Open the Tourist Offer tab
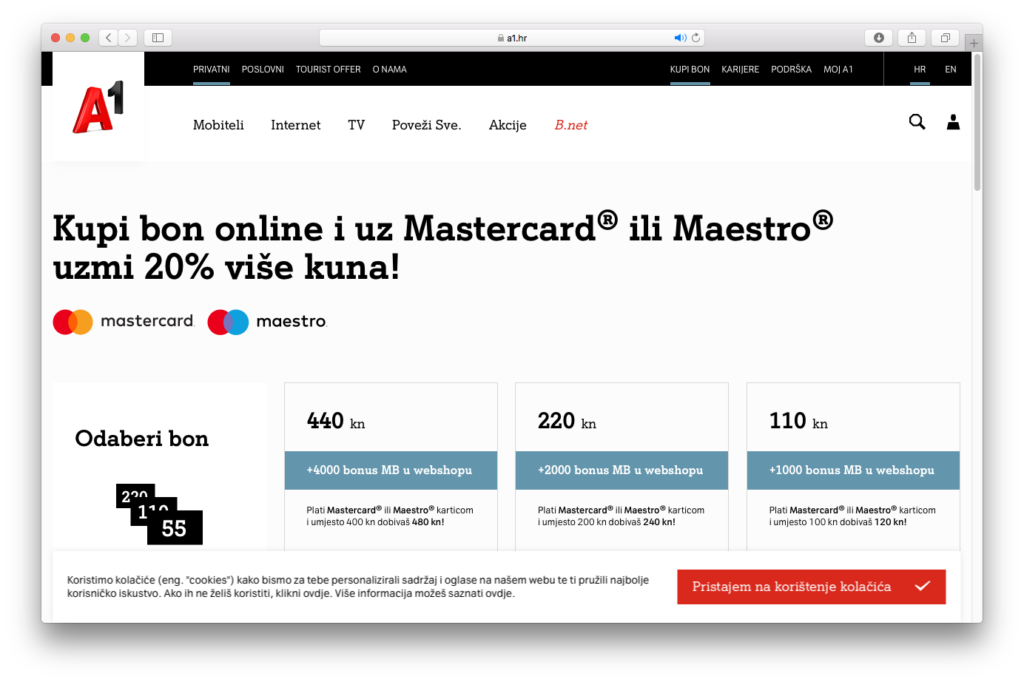The width and height of the screenshot is (1024, 682). (328, 69)
